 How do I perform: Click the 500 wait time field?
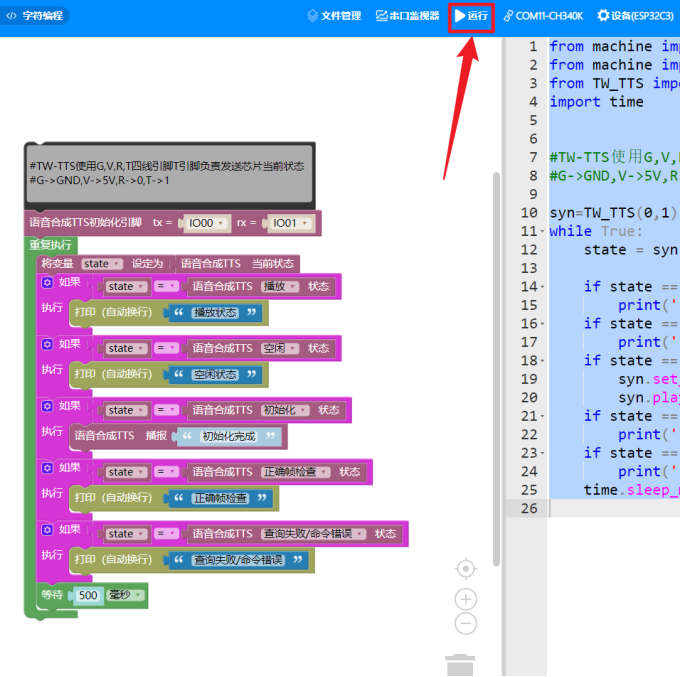tap(88, 595)
